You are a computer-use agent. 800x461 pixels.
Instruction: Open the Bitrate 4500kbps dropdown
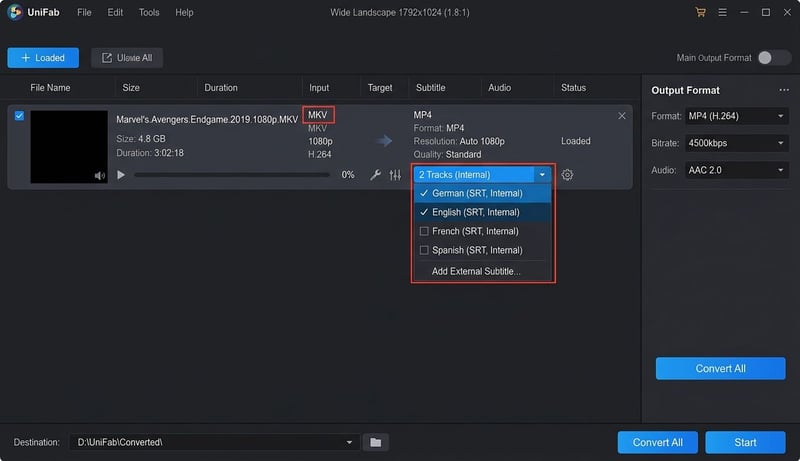tap(736, 143)
